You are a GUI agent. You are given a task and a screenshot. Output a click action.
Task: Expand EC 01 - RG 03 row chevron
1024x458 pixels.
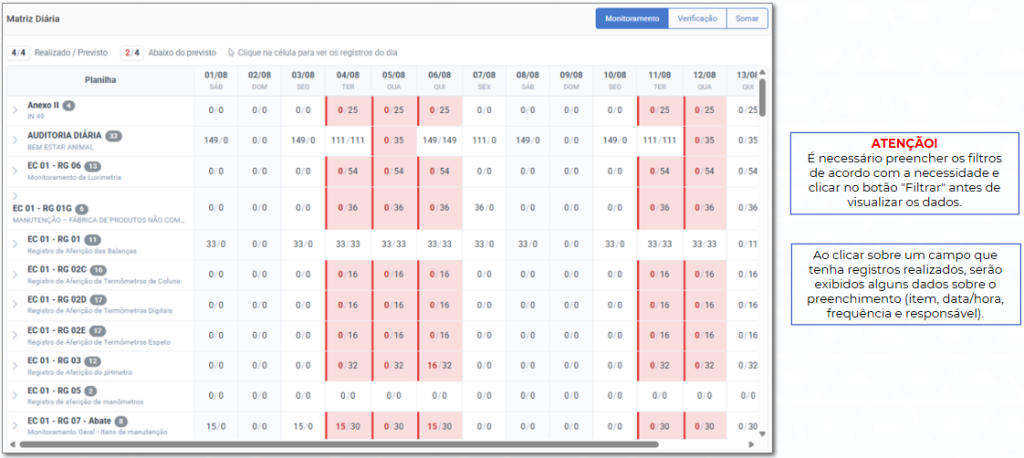[x=15, y=366]
